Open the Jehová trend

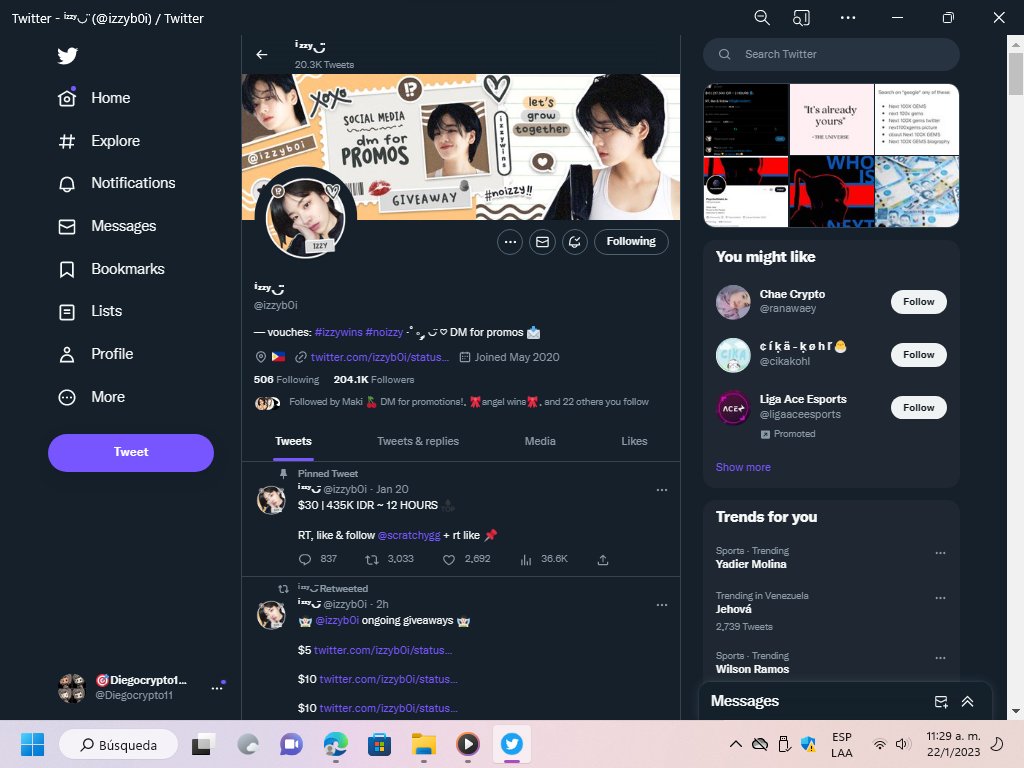click(x=733, y=609)
